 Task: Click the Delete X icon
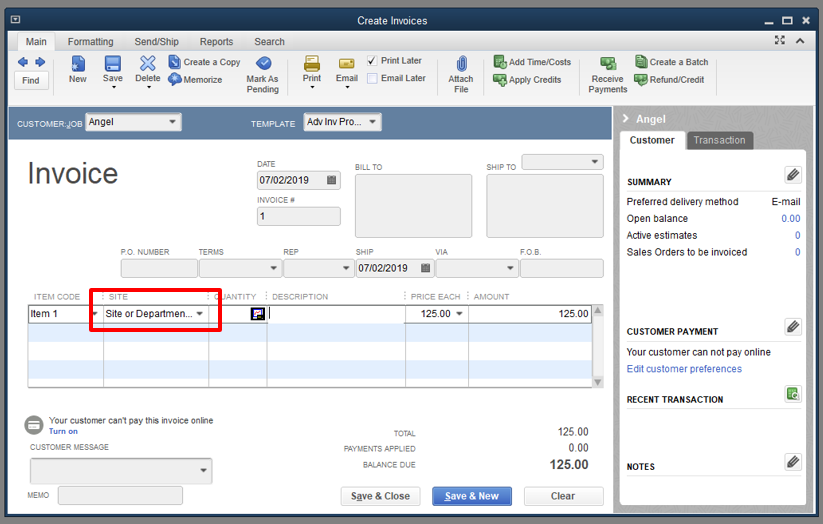tap(147, 64)
